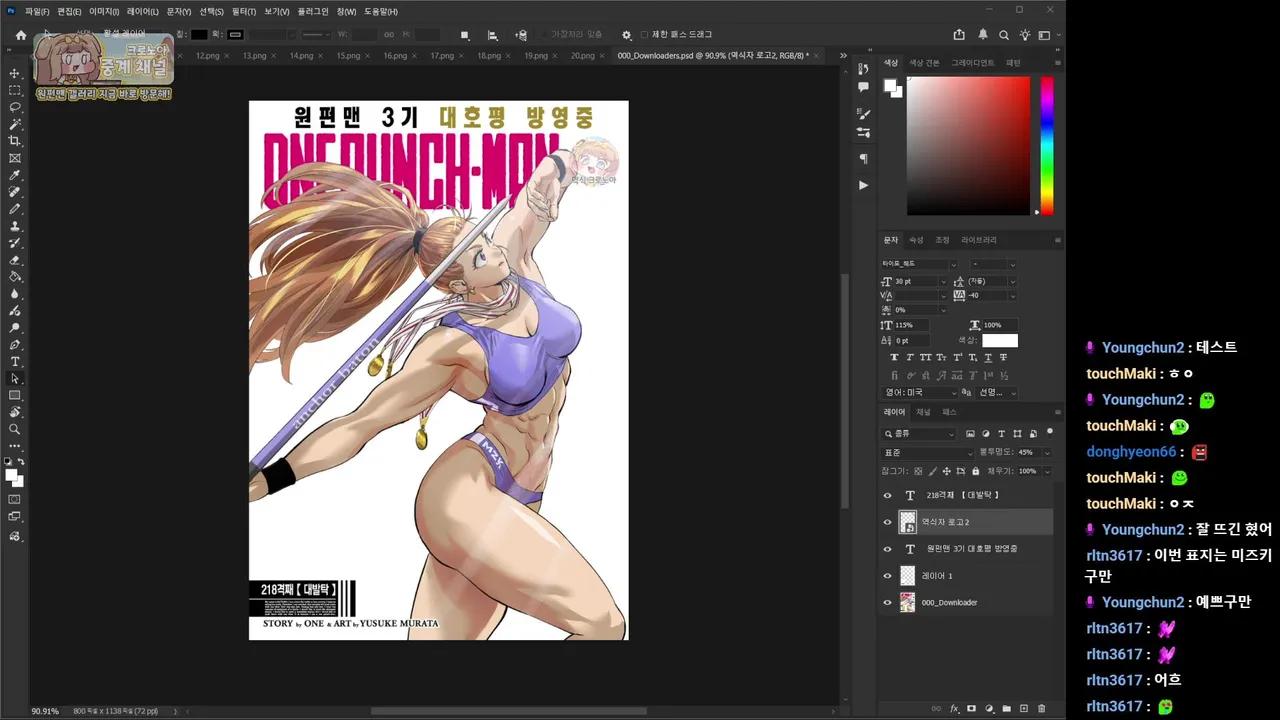Expand the hidden document tabs chevron
Viewport: 1280px width, 720px height.
pyautogui.click(x=843, y=56)
